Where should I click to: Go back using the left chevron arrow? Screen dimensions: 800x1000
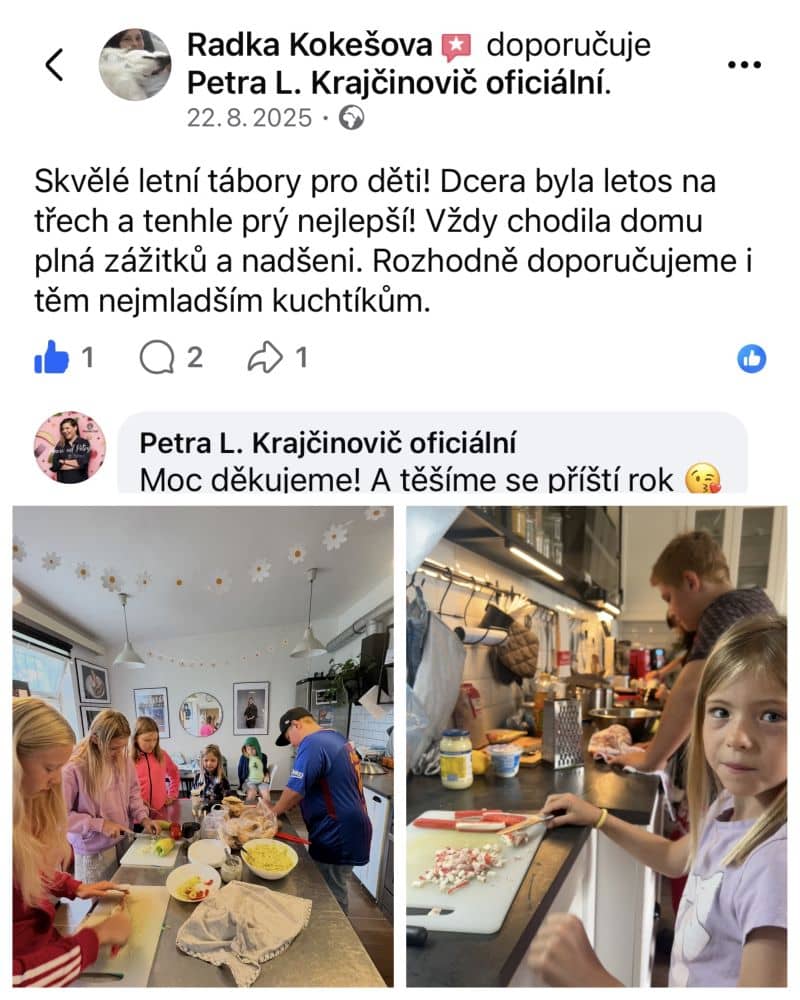[54, 64]
